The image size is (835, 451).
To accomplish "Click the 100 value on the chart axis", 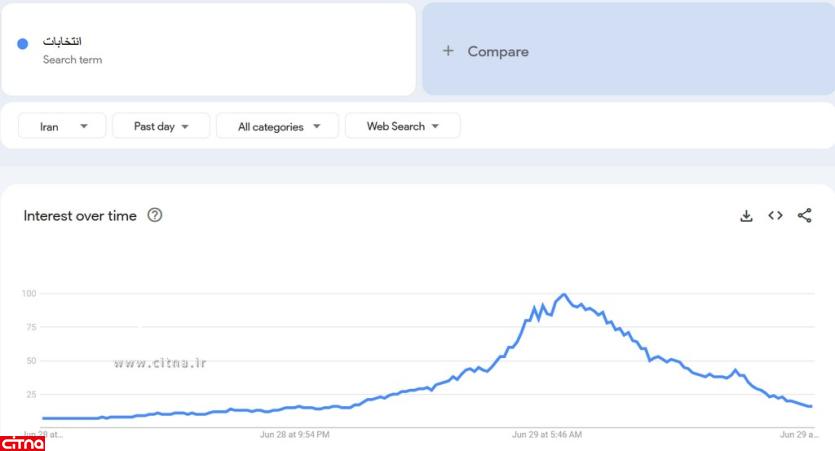I will [x=28, y=294].
